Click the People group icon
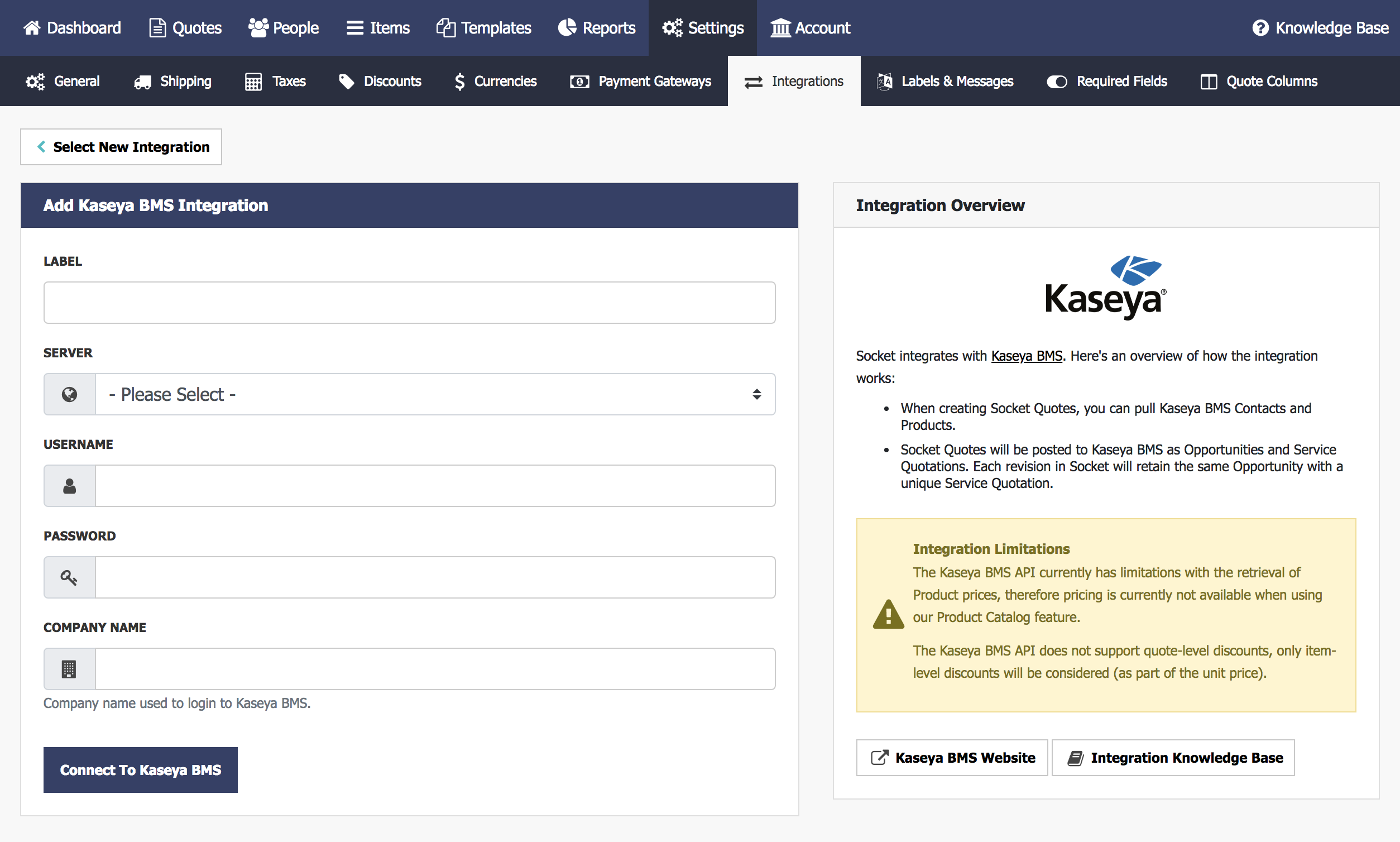The image size is (1400, 842). [x=258, y=28]
